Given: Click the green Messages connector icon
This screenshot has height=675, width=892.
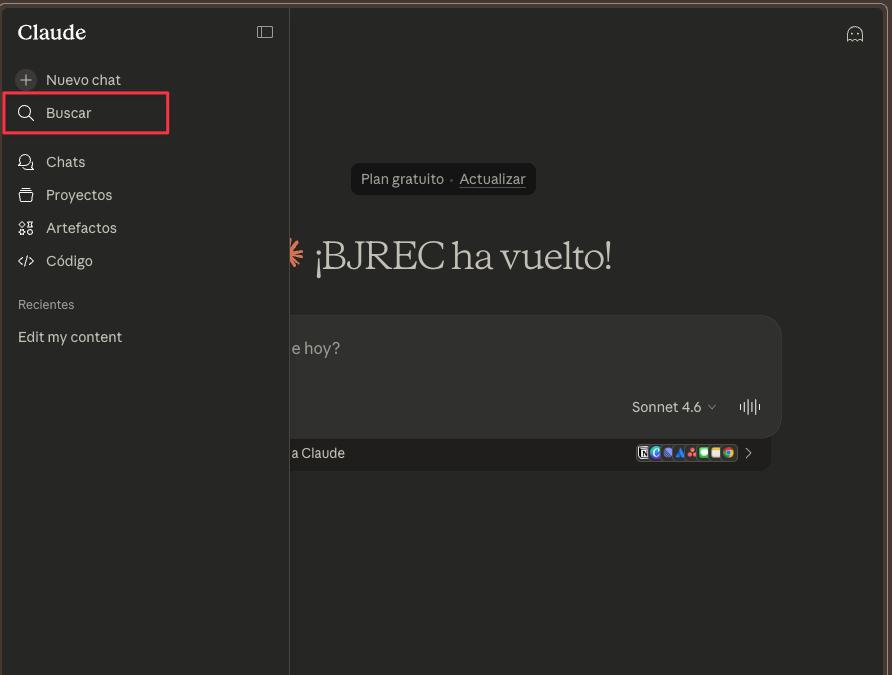Looking at the screenshot, I should (704, 453).
